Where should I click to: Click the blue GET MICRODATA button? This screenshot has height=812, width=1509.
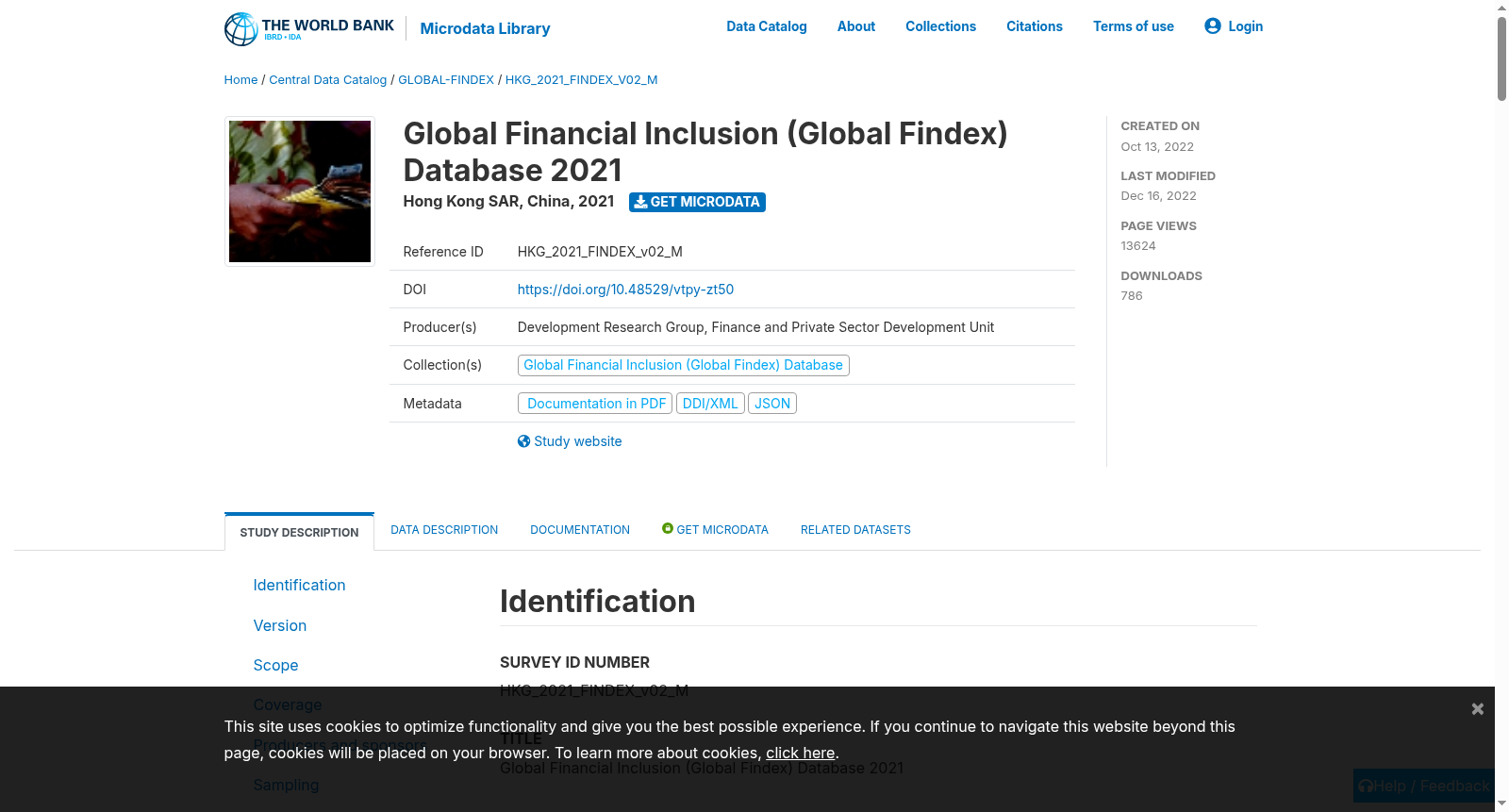point(697,202)
